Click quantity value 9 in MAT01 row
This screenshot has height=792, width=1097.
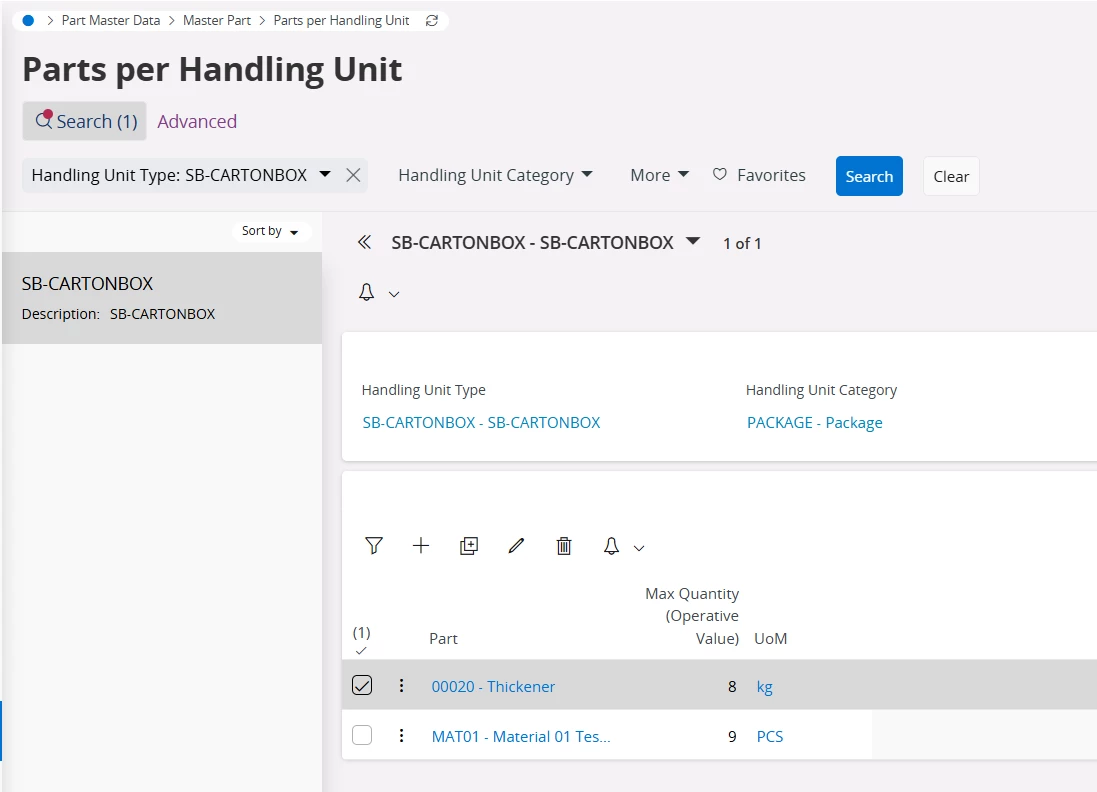[732, 737]
